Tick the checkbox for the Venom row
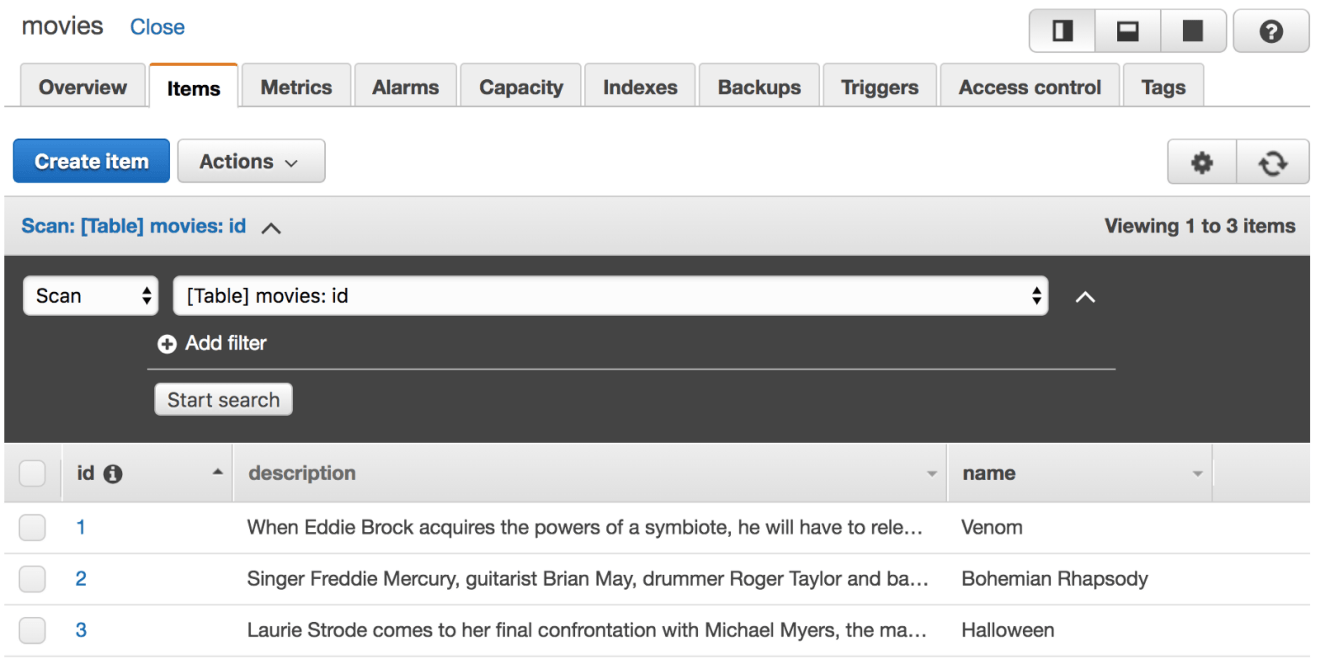 click(x=32, y=527)
